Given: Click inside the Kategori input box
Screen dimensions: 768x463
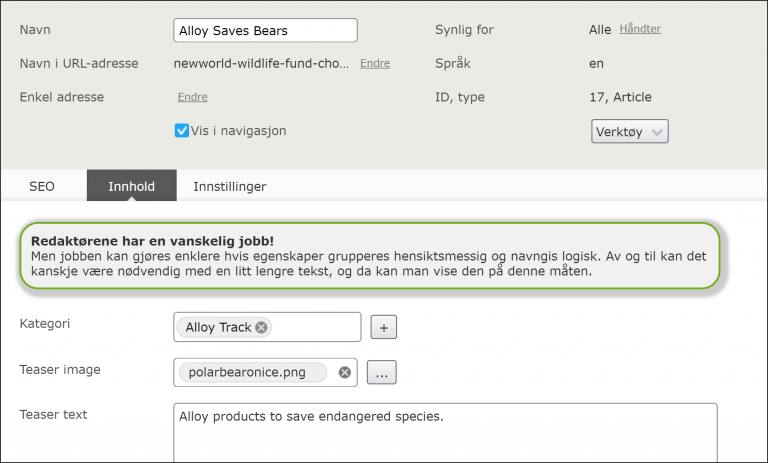Looking at the screenshot, I should click(x=316, y=327).
